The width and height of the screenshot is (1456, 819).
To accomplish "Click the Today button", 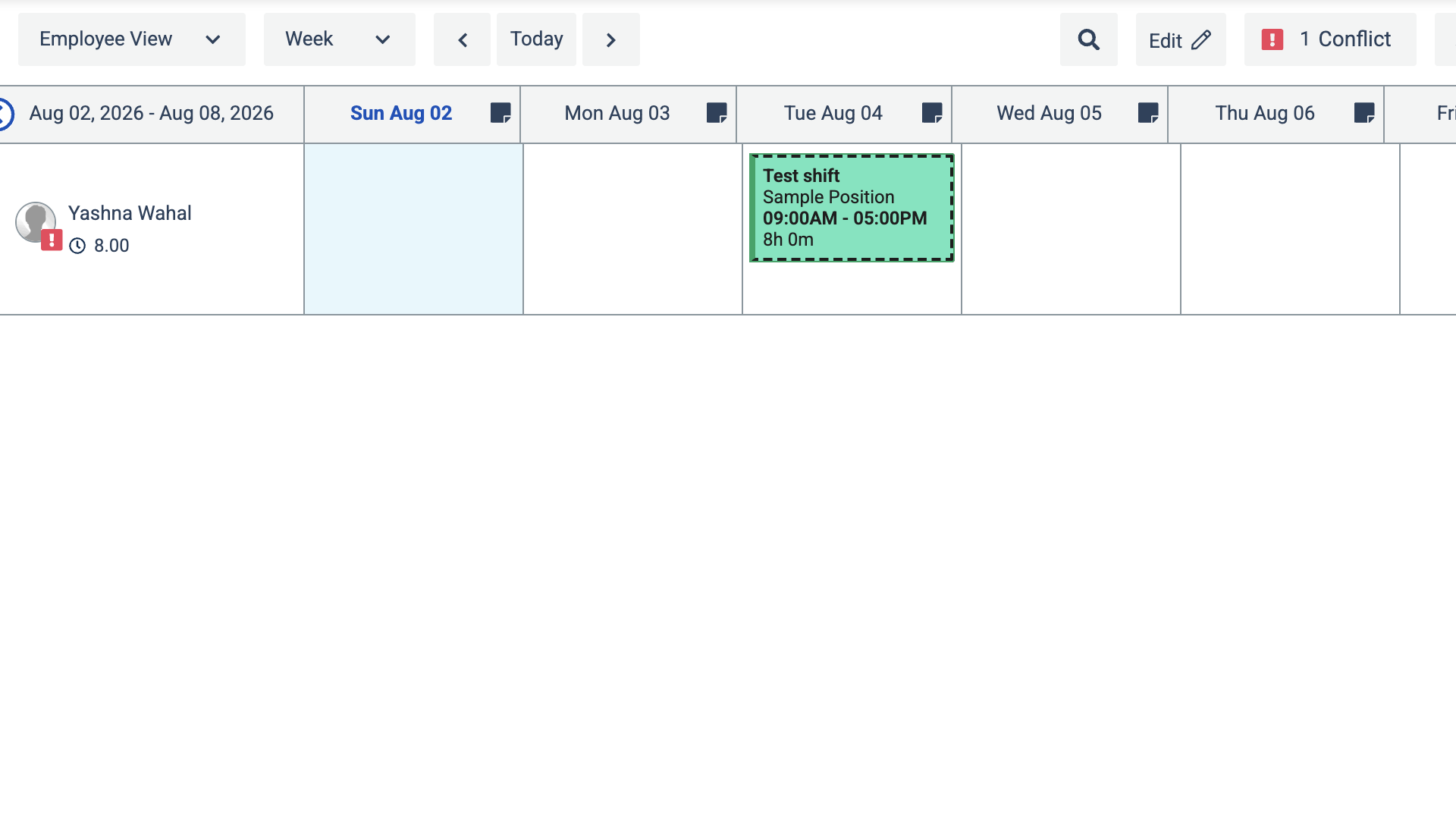I will tap(536, 39).
